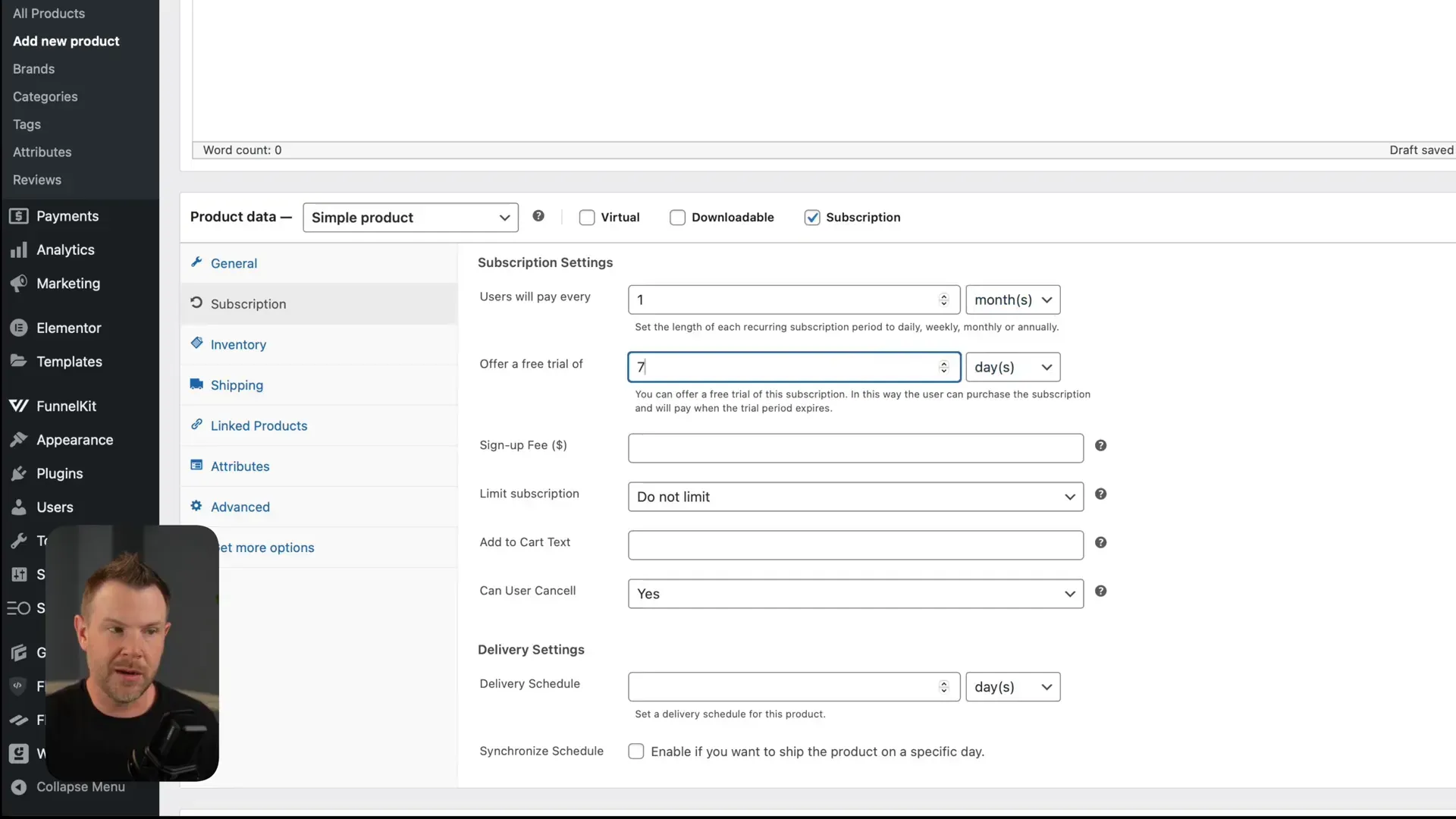Select Add new product in sidebar
The height and width of the screenshot is (819, 1456).
(x=66, y=41)
